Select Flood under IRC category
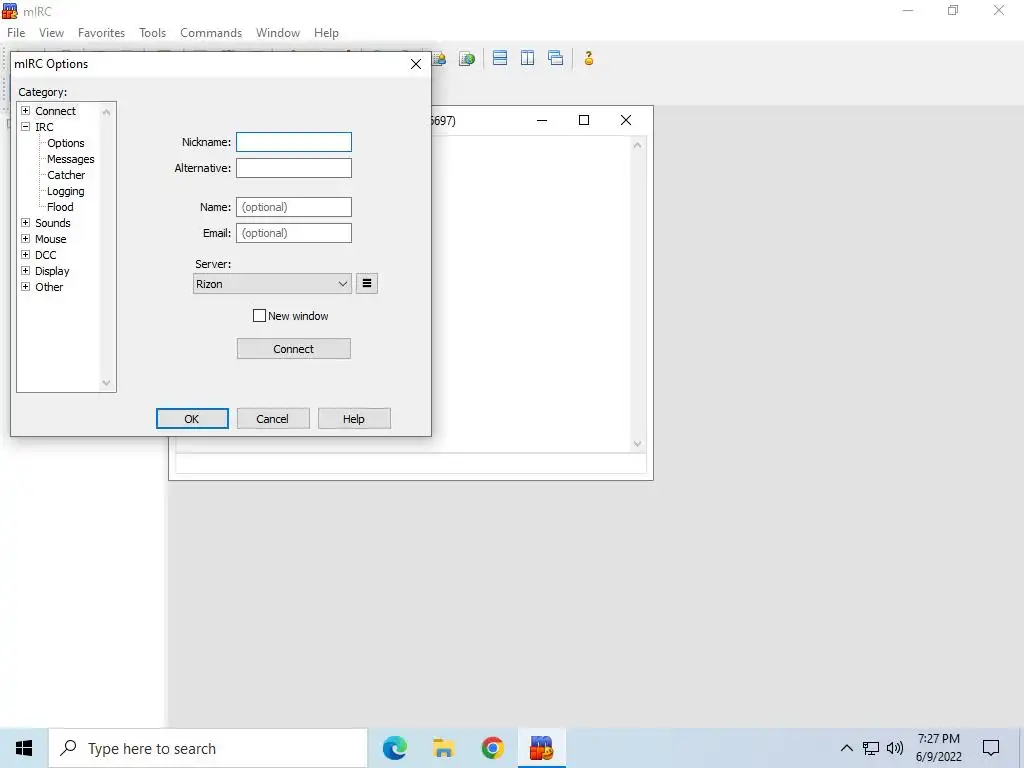The height and width of the screenshot is (768, 1024). (60, 207)
